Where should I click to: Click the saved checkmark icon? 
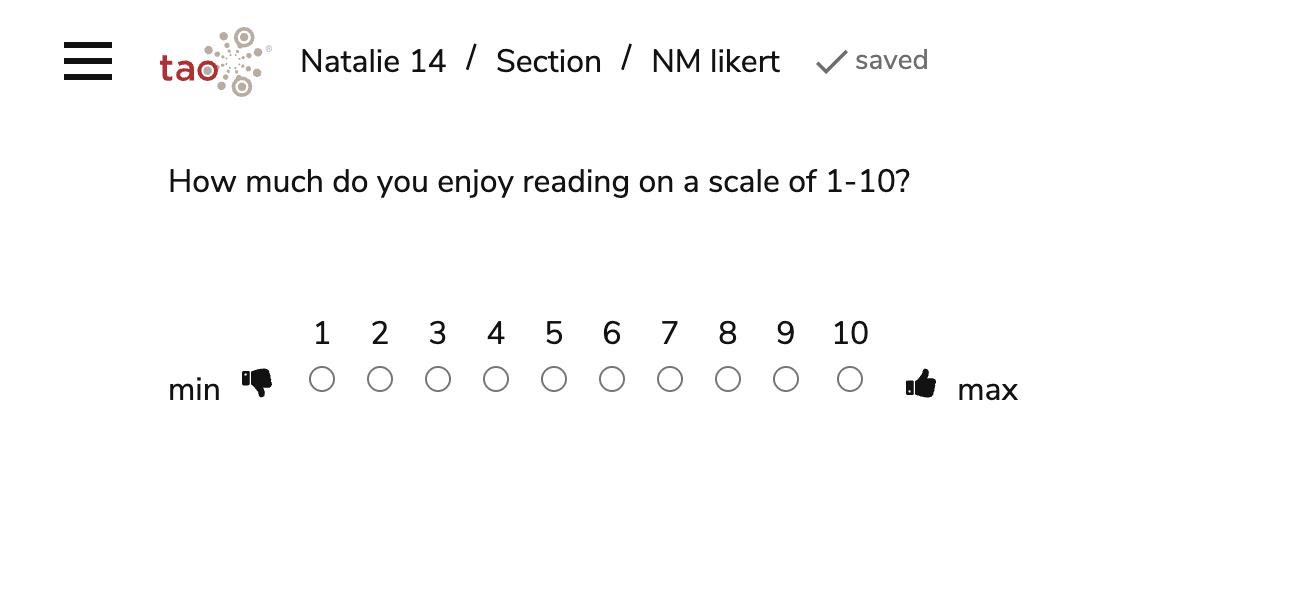point(830,61)
